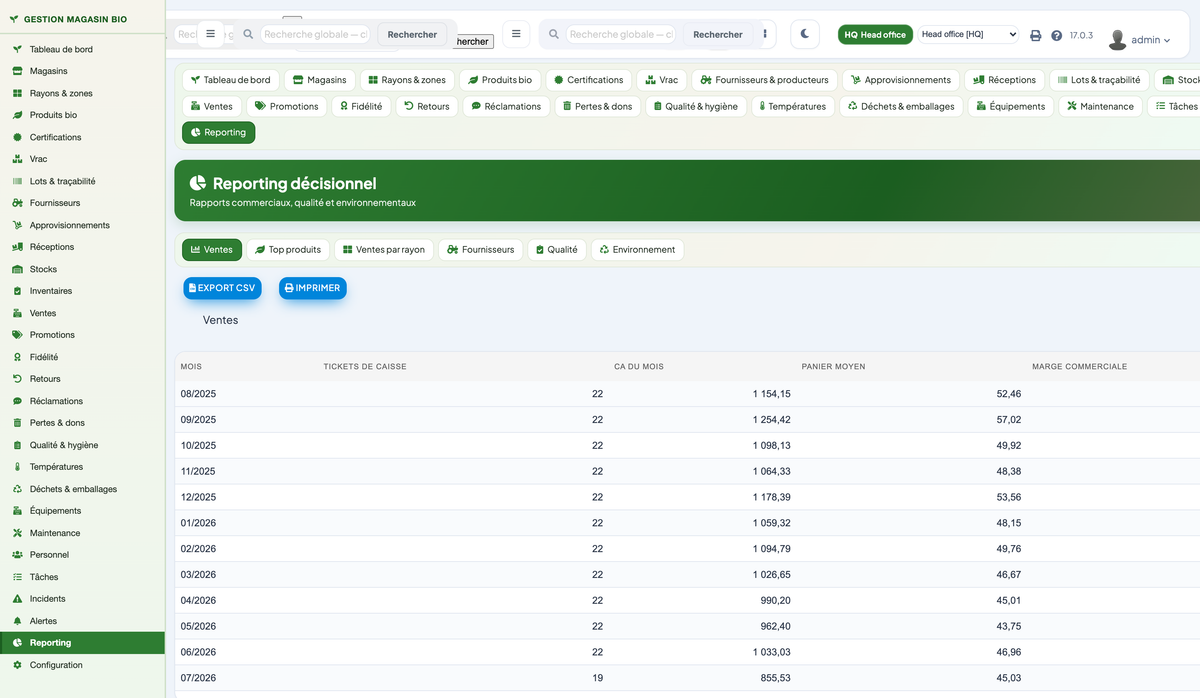Click the Déchets & emballages top navigation chip
The height and width of the screenshot is (698, 1200).
tap(901, 106)
